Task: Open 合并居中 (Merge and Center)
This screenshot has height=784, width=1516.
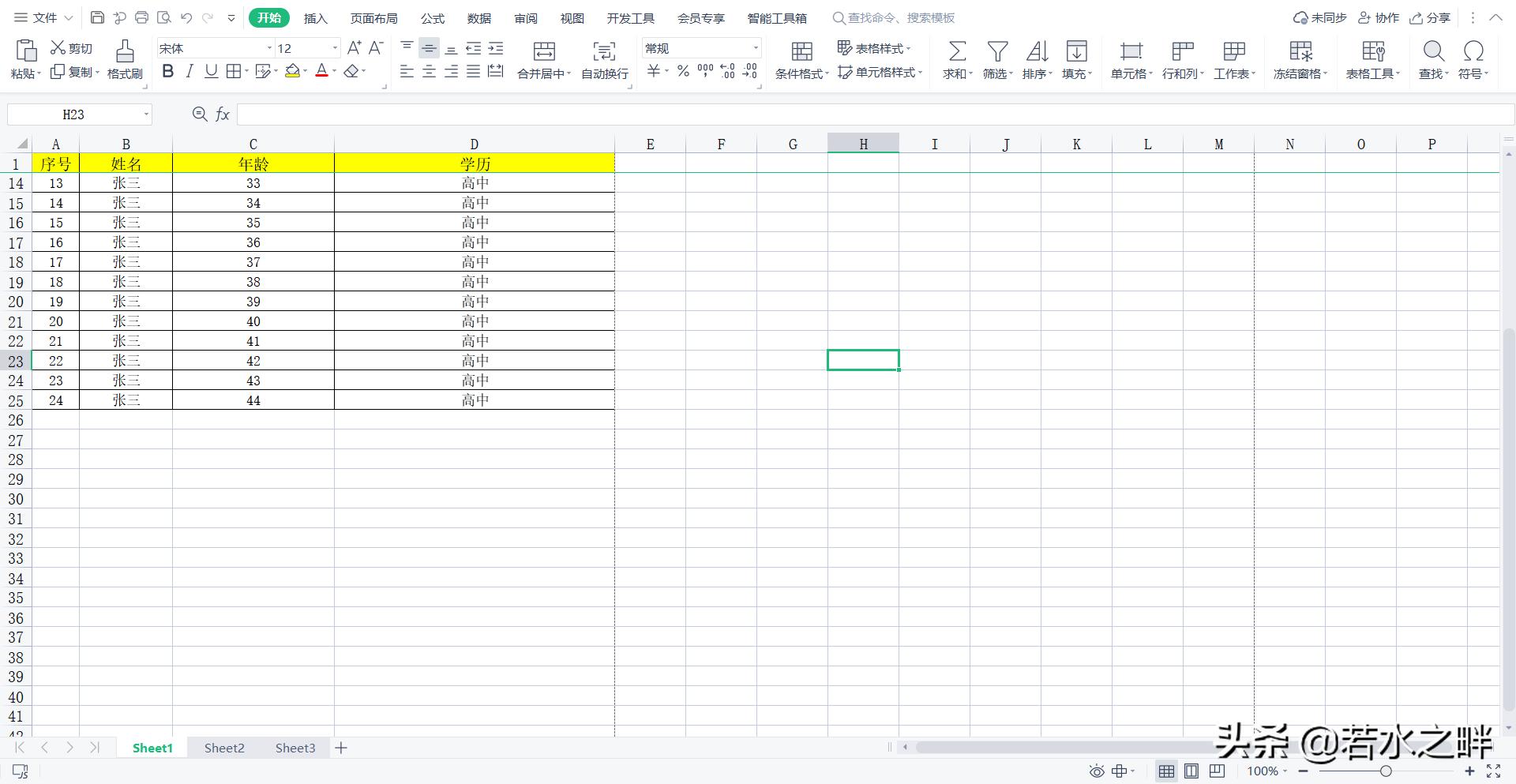Action: [x=542, y=59]
